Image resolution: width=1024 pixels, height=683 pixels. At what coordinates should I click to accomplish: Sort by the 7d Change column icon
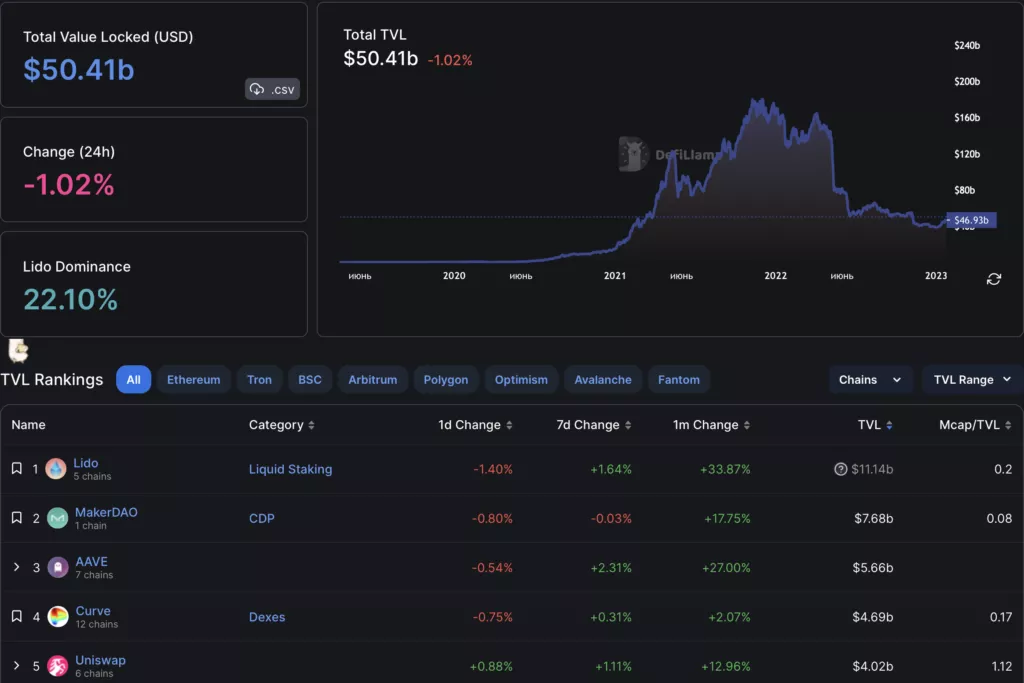(x=627, y=425)
